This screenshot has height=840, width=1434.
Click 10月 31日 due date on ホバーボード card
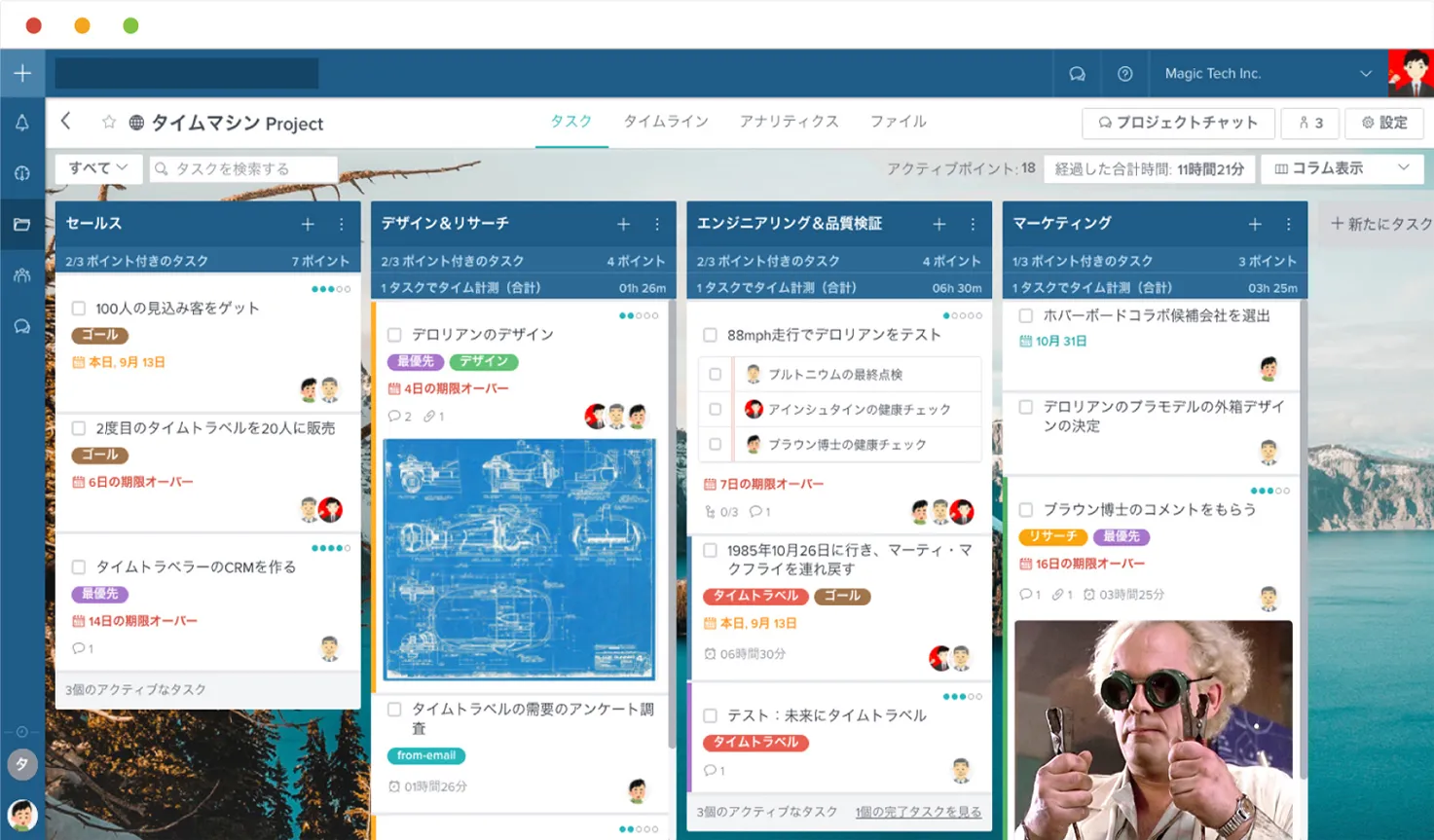pos(1053,342)
